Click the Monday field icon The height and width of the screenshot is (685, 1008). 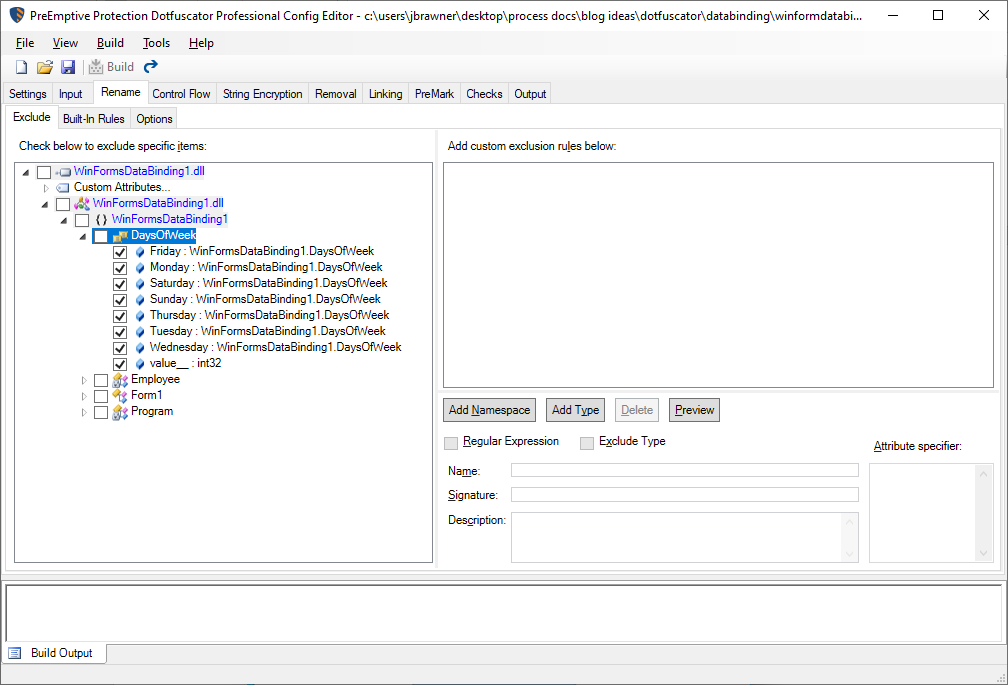pos(140,268)
